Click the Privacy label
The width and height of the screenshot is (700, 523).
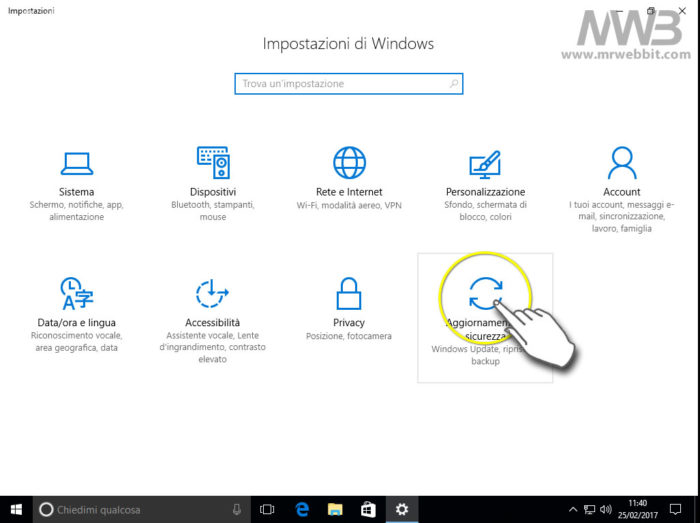[x=349, y=323]
